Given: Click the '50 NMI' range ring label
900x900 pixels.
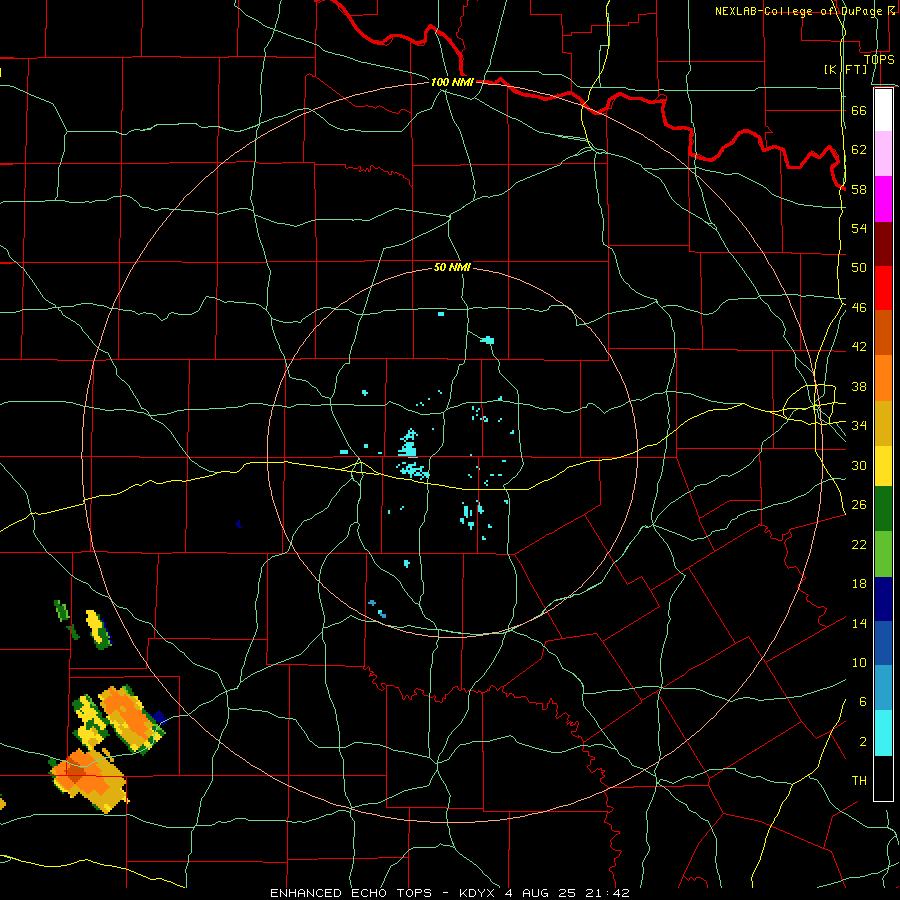Looking at the screenshot, I should tap(452, 267).
